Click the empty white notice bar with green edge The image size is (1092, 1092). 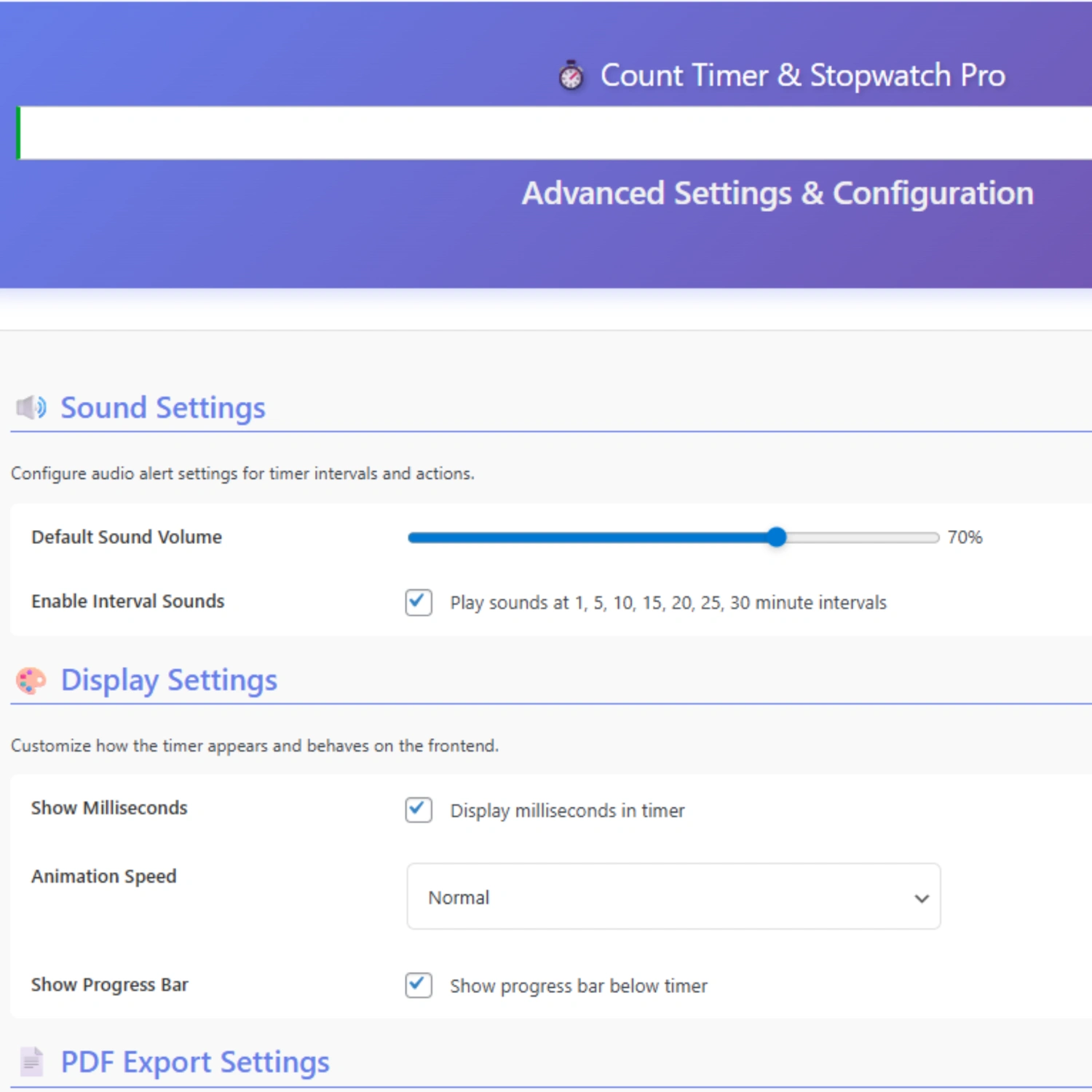coord(553,133)
